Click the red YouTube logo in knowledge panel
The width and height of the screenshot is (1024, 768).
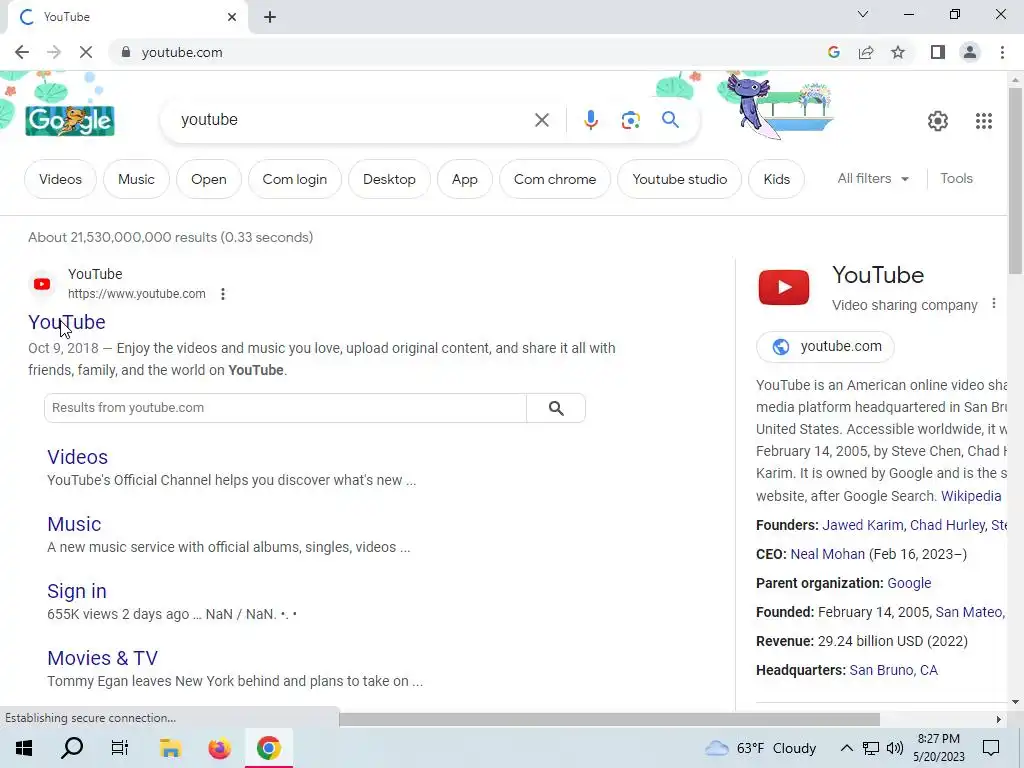click(784, 287)
